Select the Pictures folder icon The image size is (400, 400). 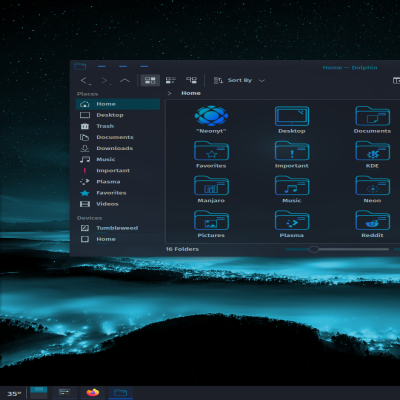(211, 220)
